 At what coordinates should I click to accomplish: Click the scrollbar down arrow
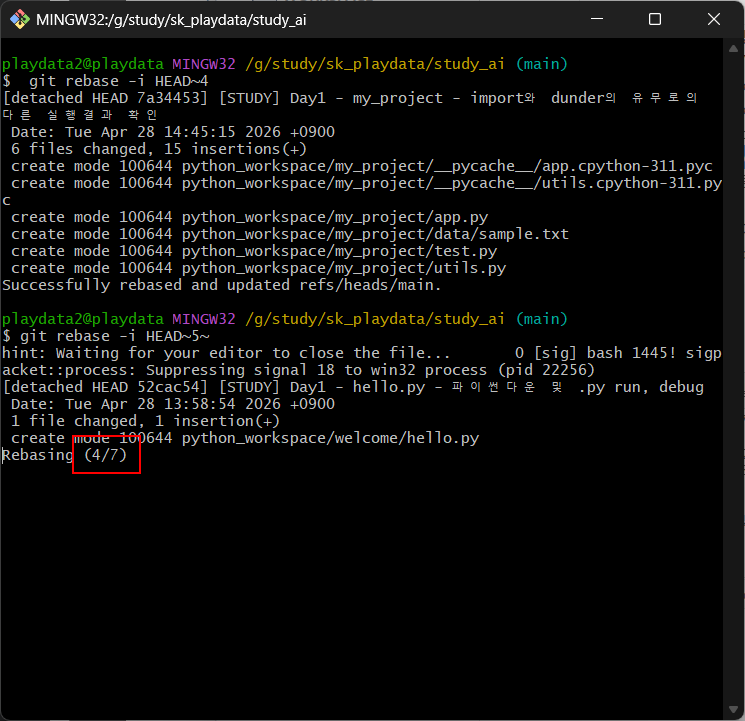(x=733, y=710)
